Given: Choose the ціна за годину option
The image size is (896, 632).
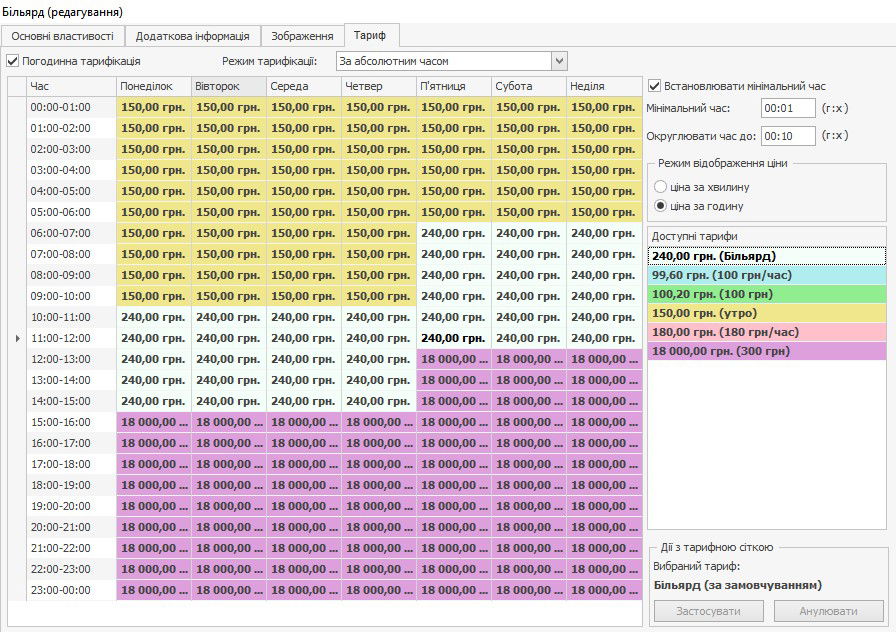Looking at the screenshot, I should (x=660, y=206).
